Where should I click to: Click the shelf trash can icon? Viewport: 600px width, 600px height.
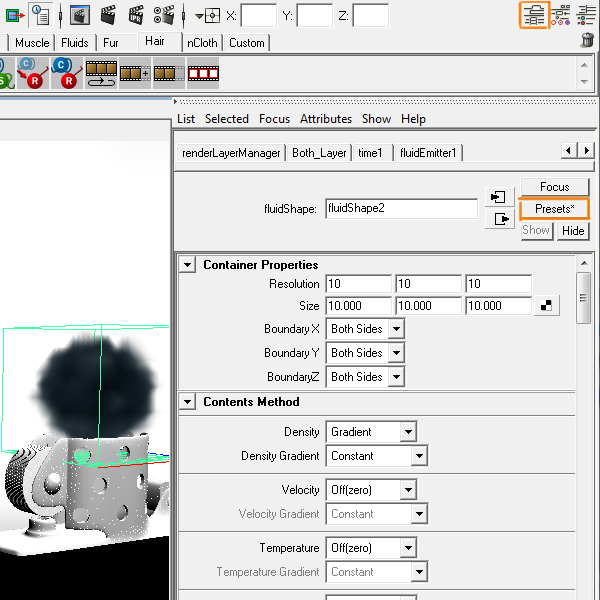587,40
